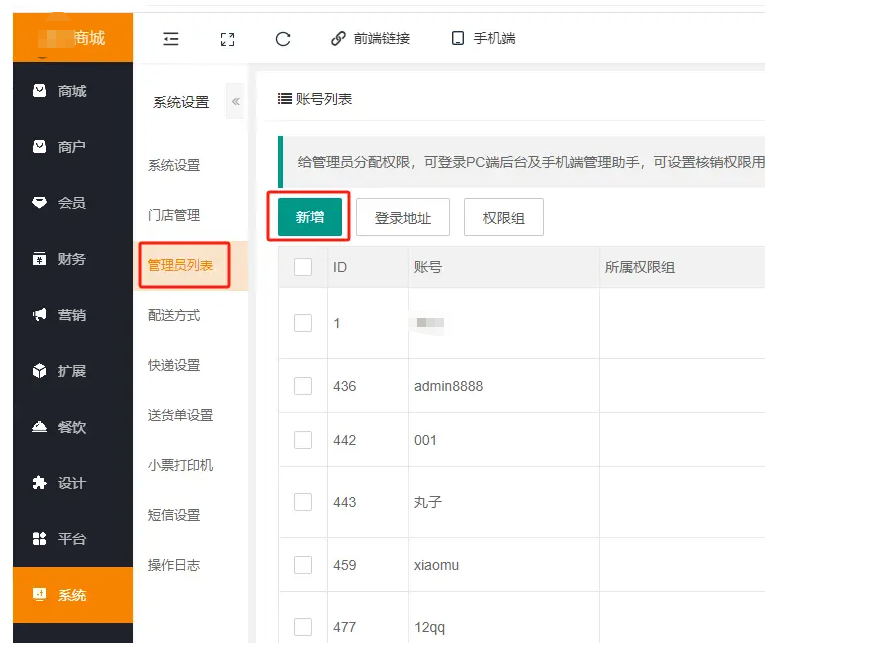Open 营销 marketing section

click(x=72, y=315)
